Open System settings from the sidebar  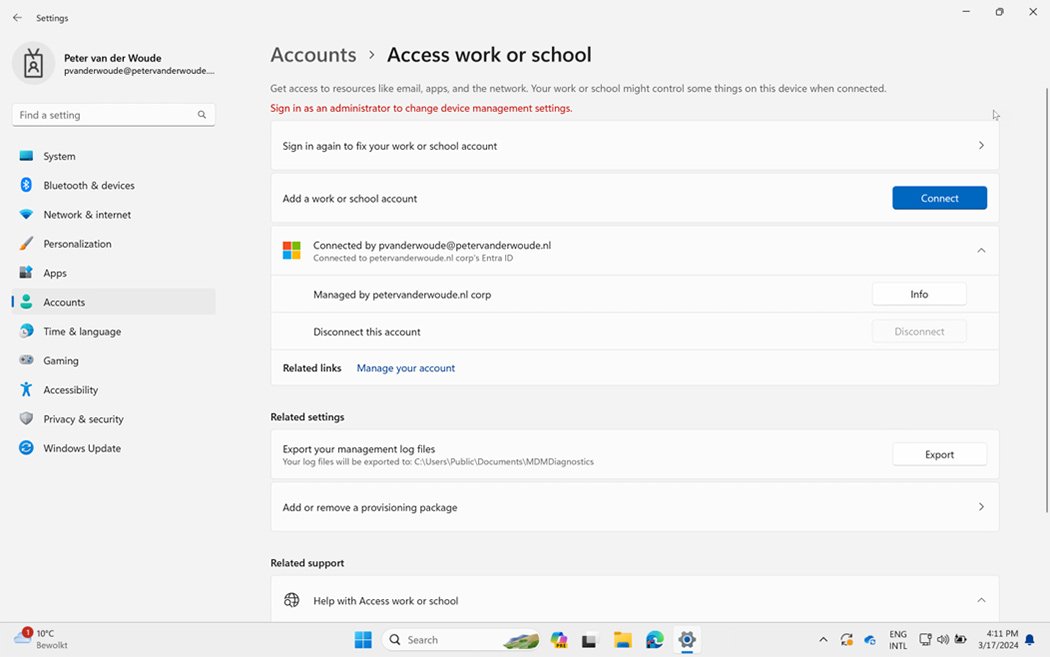(x=60, y=156)
